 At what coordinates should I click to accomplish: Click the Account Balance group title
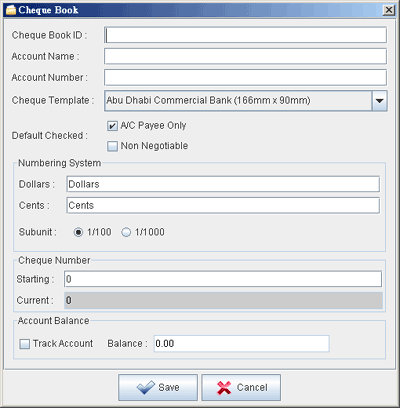53,321
